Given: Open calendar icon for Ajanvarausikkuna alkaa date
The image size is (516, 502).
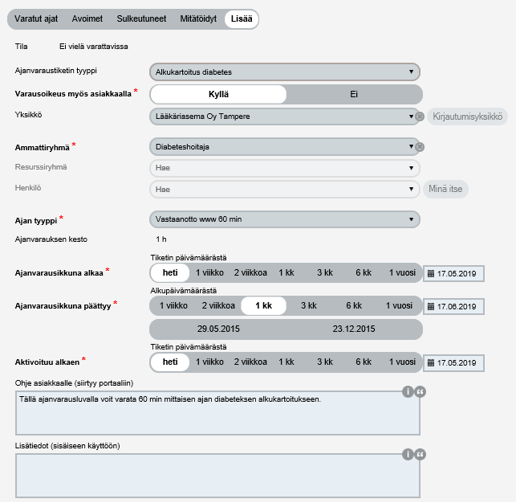Looking at the screenshot, I should click(431, 274).
